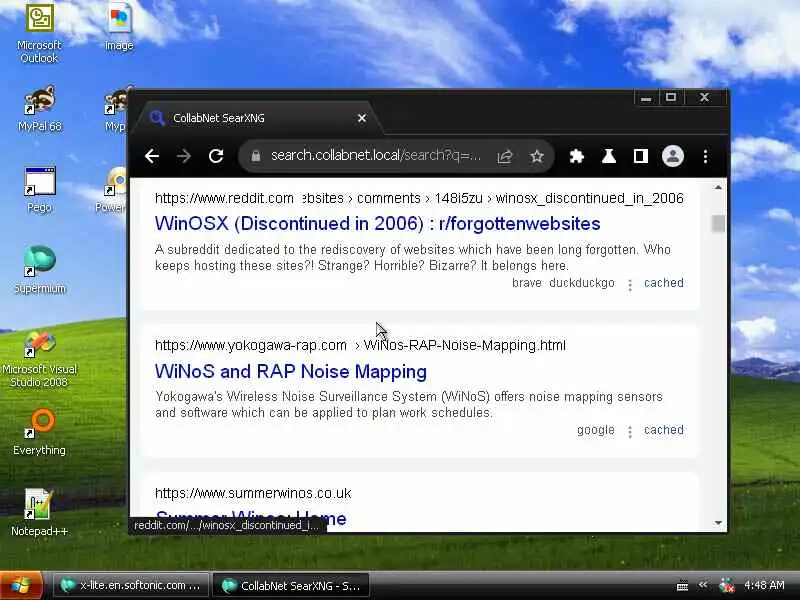Image resolution: width=800 pixels, height=600 pixels.
Task: Open cached link for WinOSX result
Action: point(663,283)
